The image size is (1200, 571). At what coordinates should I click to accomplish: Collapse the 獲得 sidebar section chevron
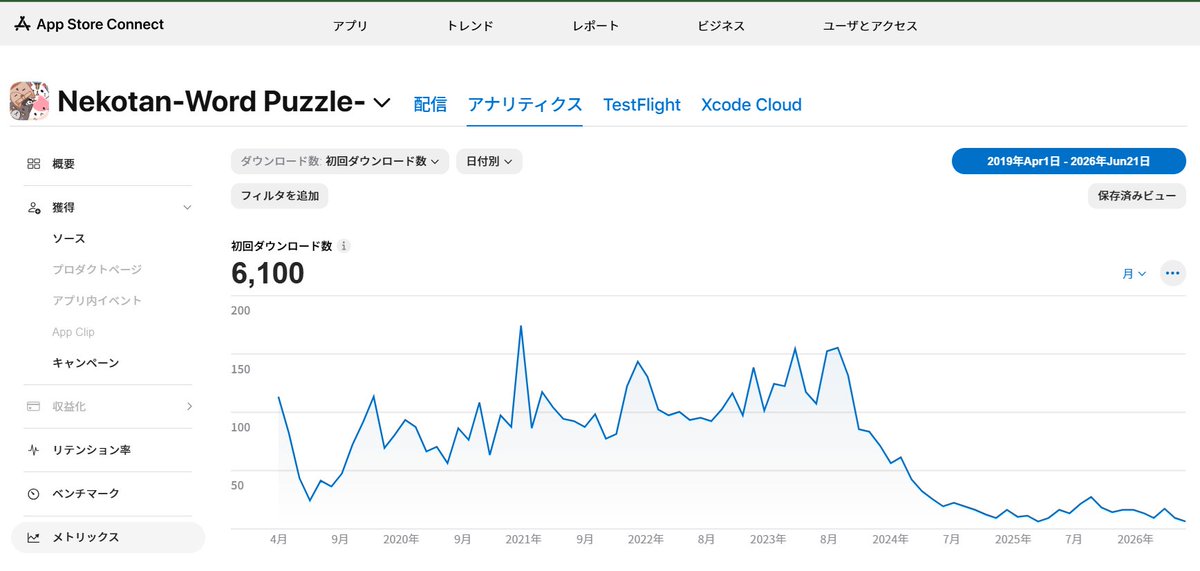(x=187, y=208)
